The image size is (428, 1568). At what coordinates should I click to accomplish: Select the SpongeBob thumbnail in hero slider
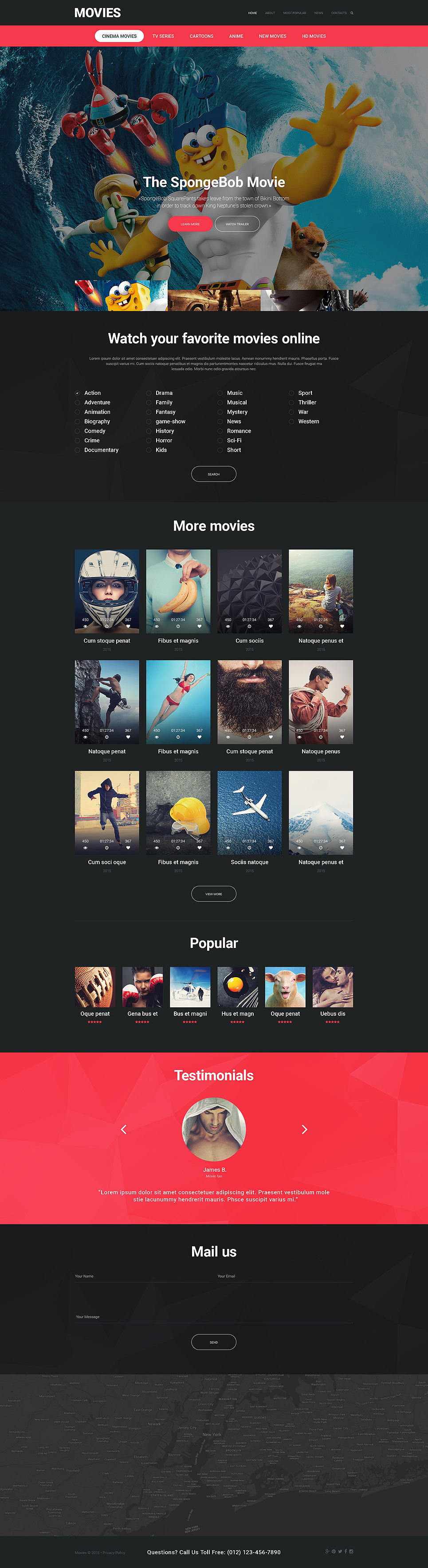point(121,296)
